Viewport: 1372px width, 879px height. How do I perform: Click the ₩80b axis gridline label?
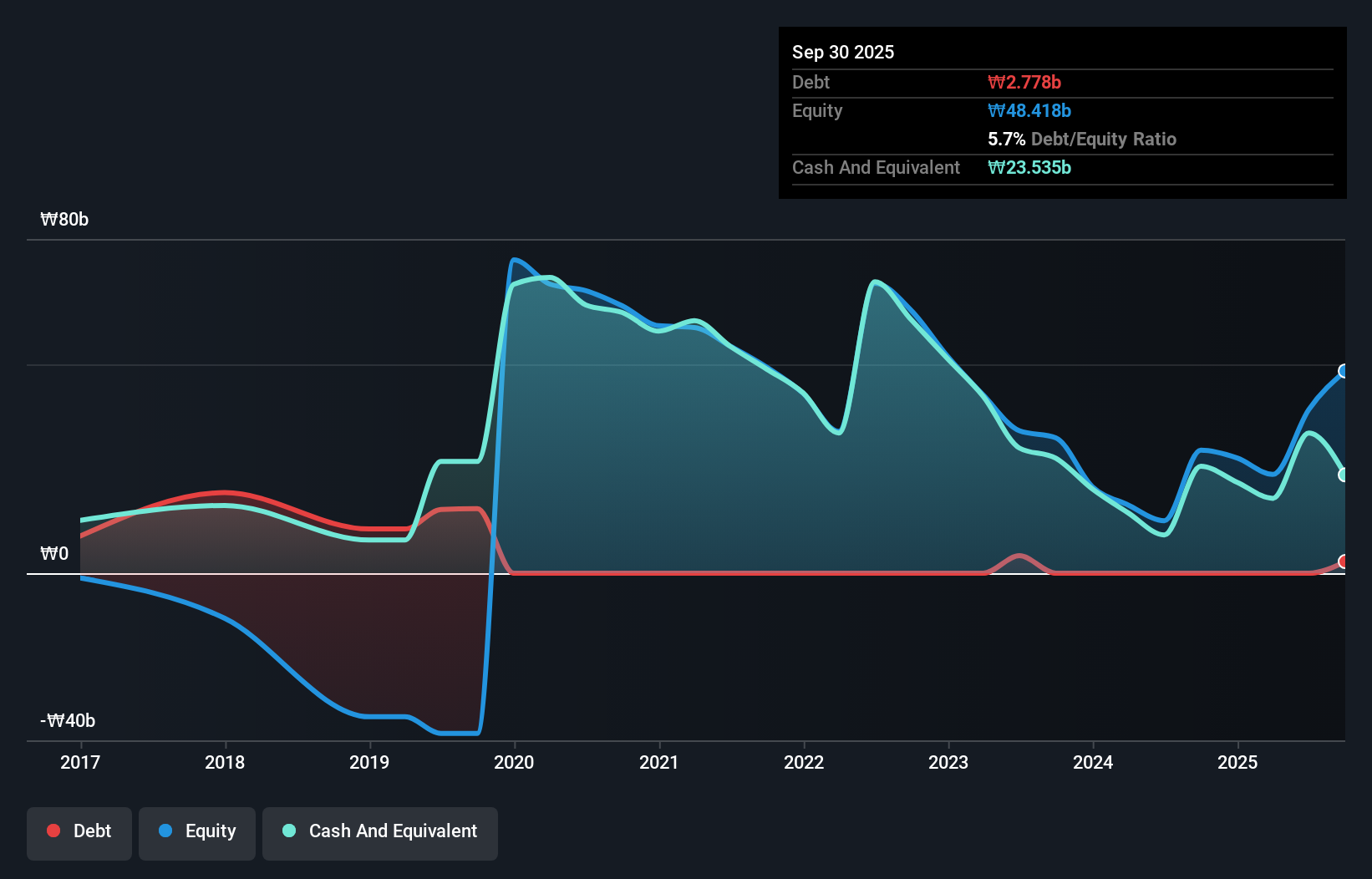click(x=64, y=219)
